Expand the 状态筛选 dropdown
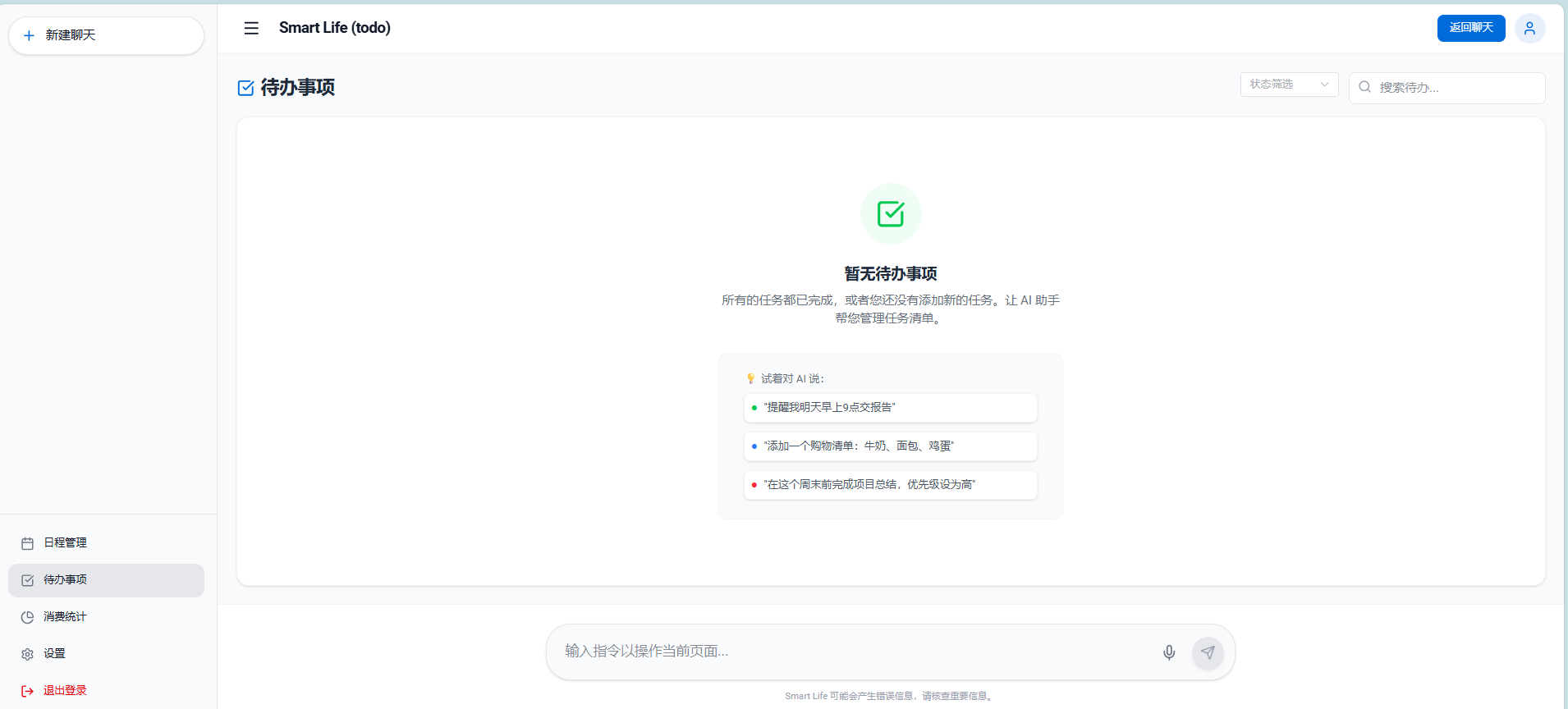The width and height of the screenshot is (1568, 709). 1289,85
